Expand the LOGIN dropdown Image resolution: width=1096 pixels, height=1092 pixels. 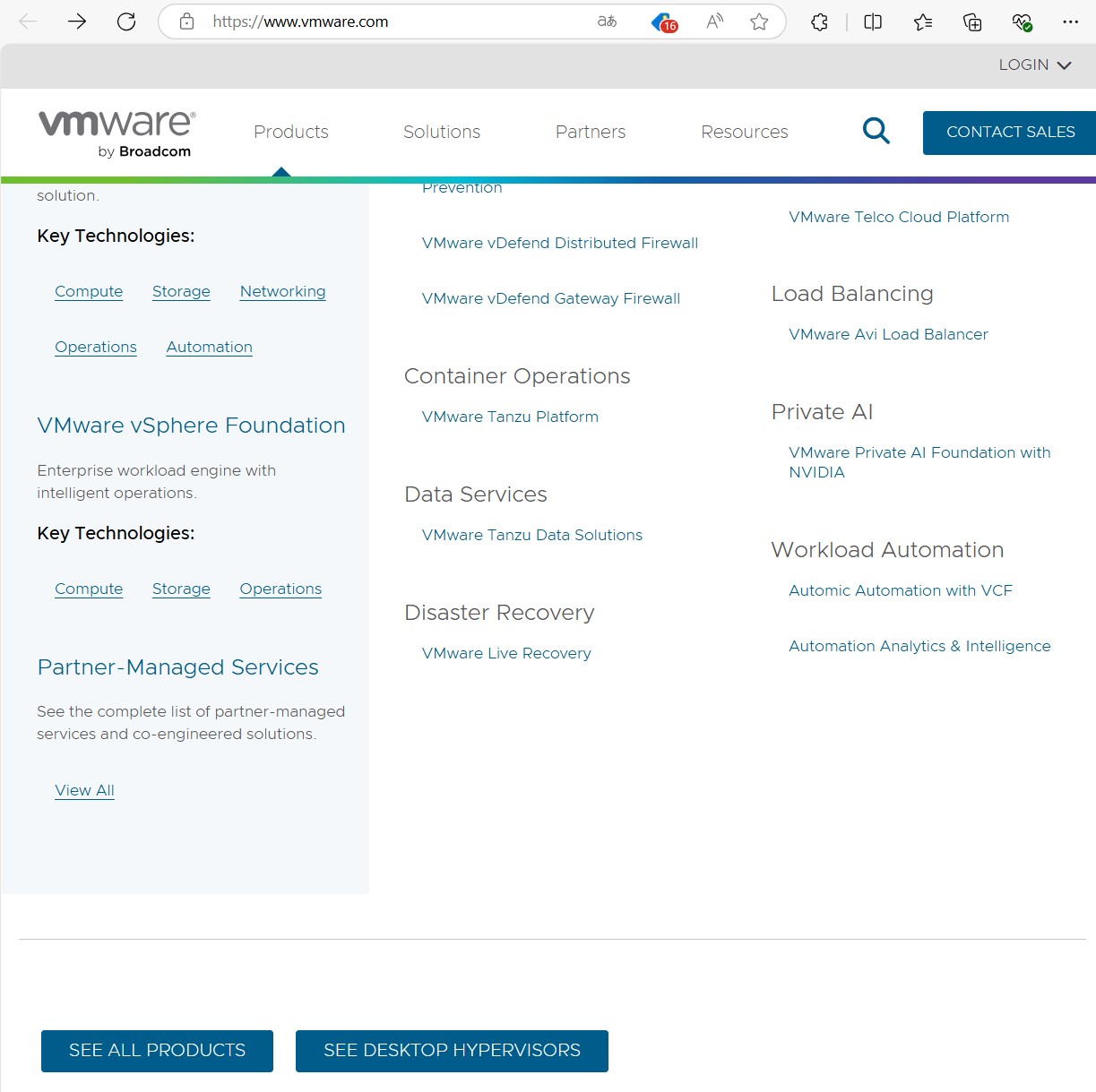click(x=1035, y=64)
